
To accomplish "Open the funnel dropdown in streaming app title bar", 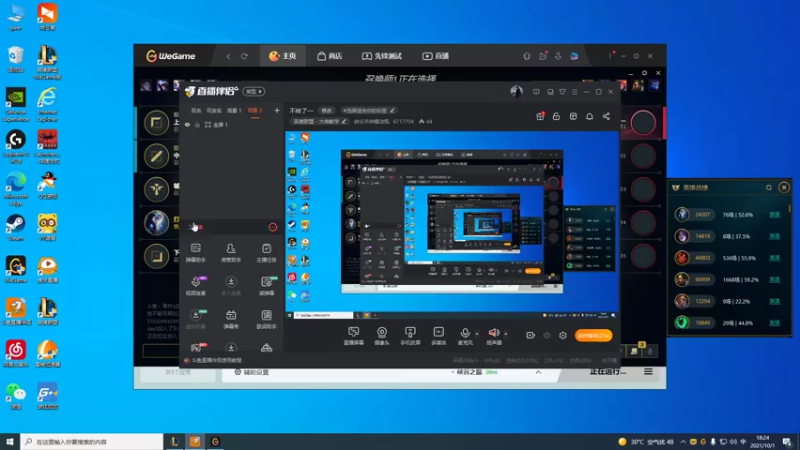I will 562,92.
